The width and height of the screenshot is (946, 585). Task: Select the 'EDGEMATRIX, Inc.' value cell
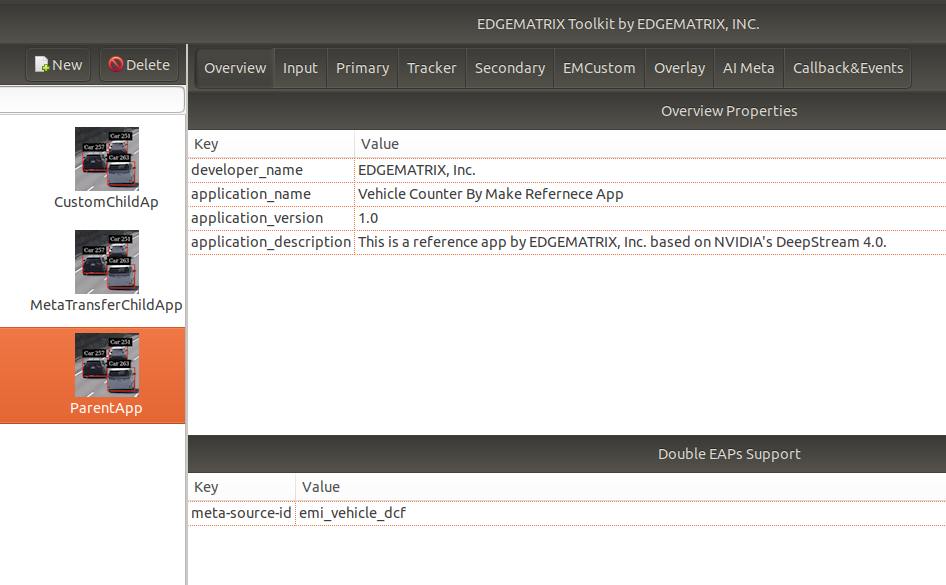coord(650,170)
